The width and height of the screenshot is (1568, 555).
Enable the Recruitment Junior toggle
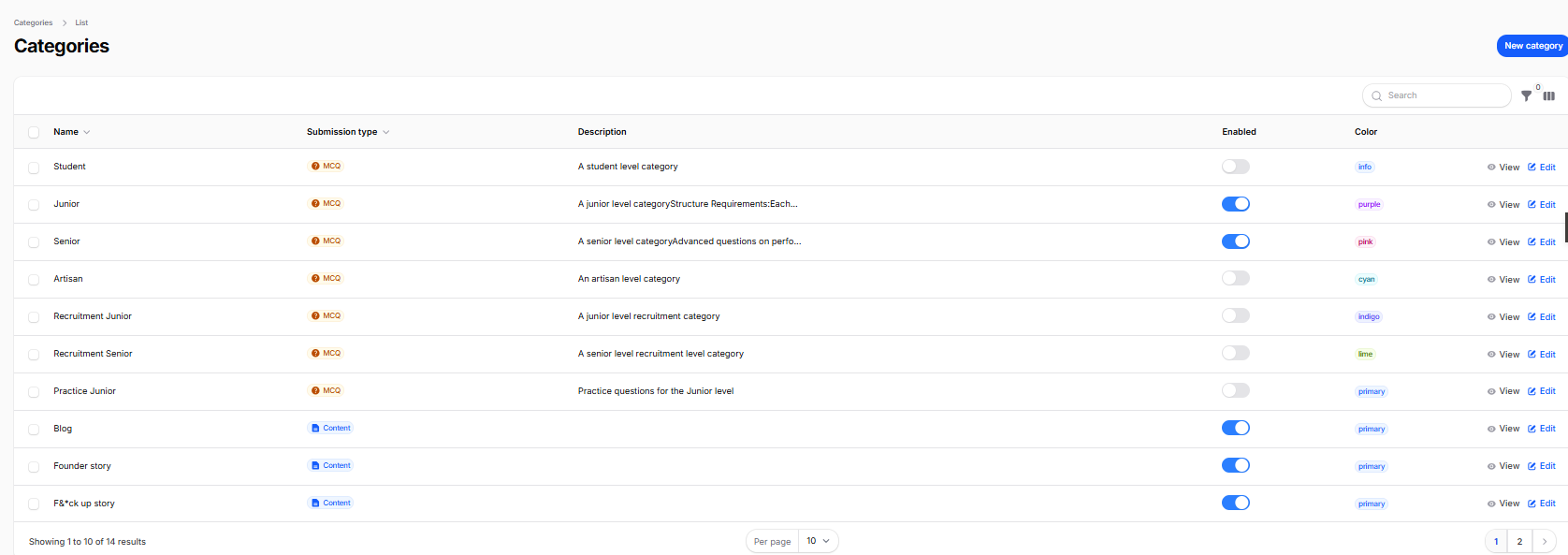1236,315
